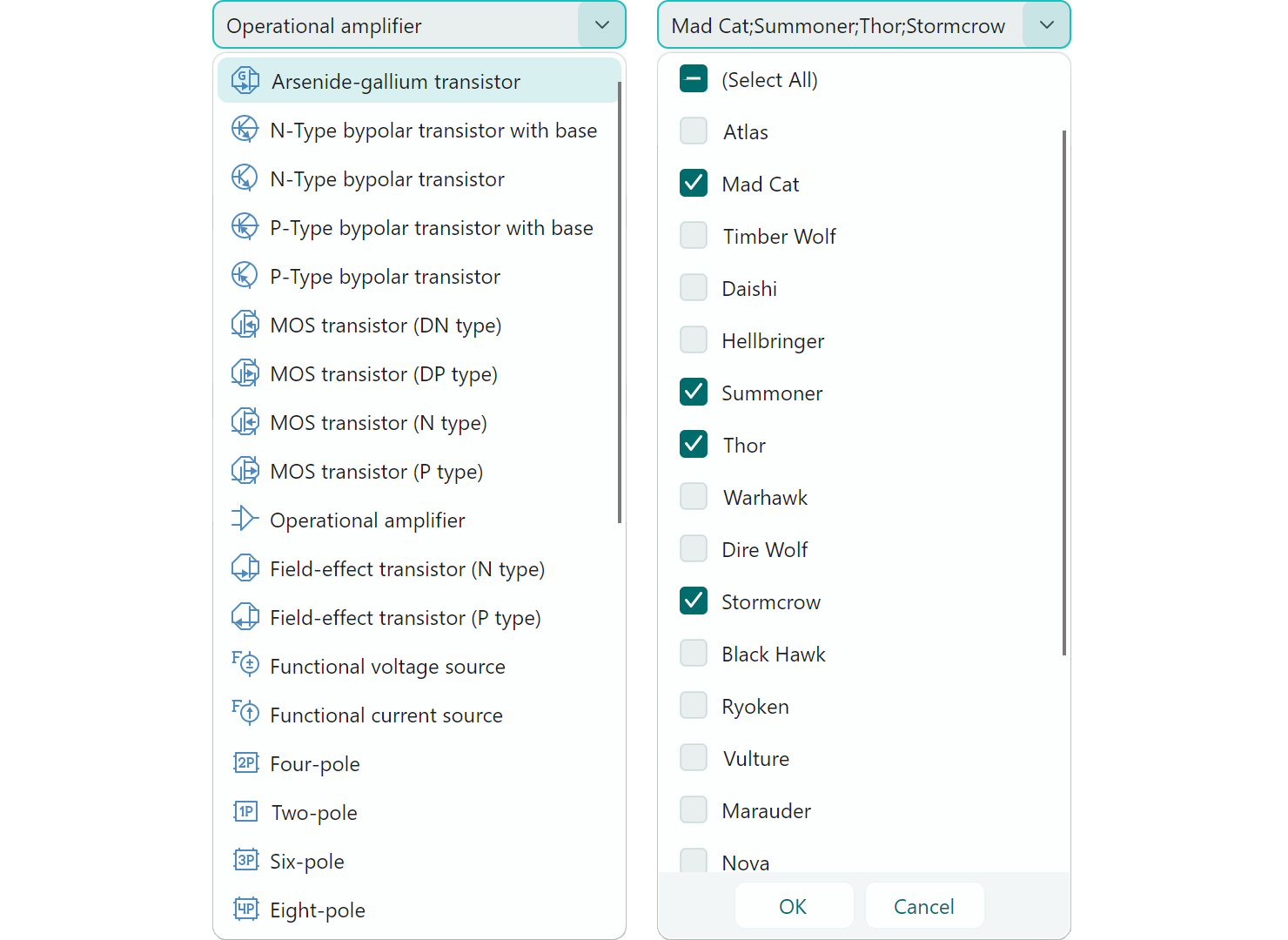Click the Functional voltage source icon
Image resolution: width=1288 pixels, height=940 pixels.
click(x=245, y=664)
